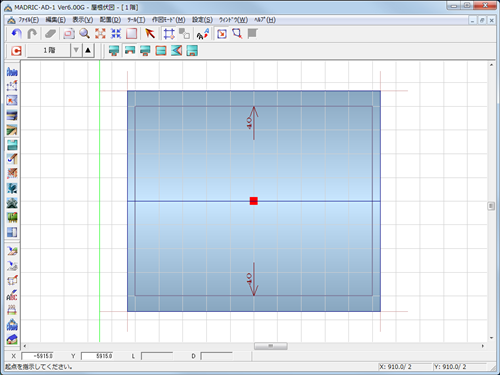This screenshot has height=375, width=500.
Task: Click the blue panel sidebar icon above the divider
Action: click(x=12, y=232)
